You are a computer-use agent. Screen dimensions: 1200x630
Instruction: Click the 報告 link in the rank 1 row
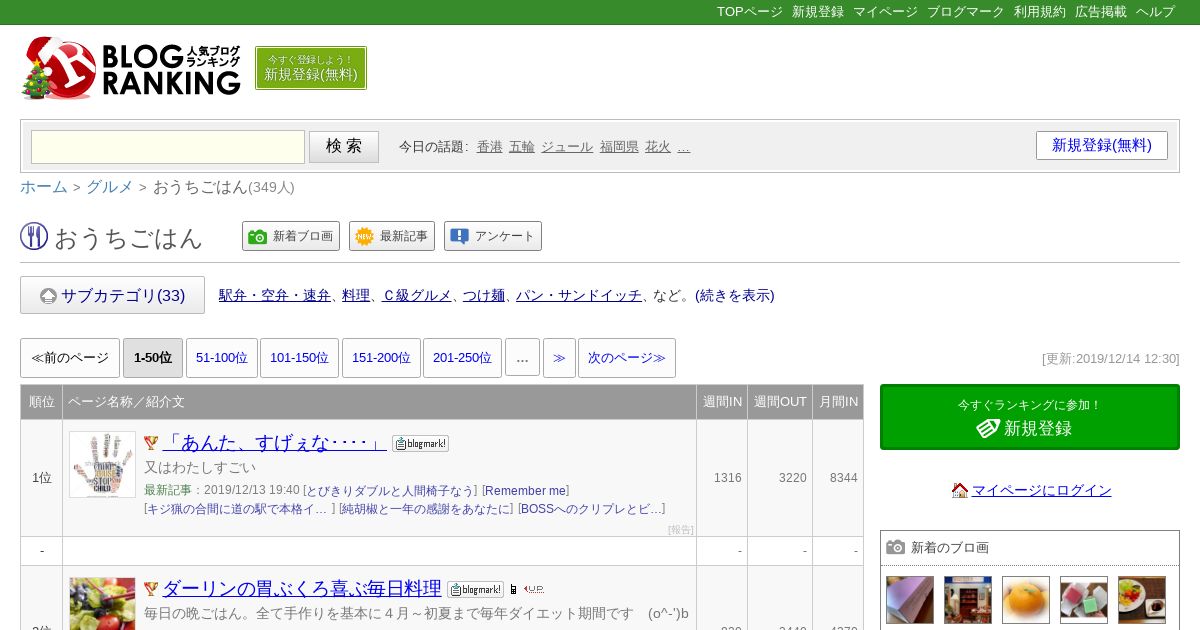coord(681,530)
